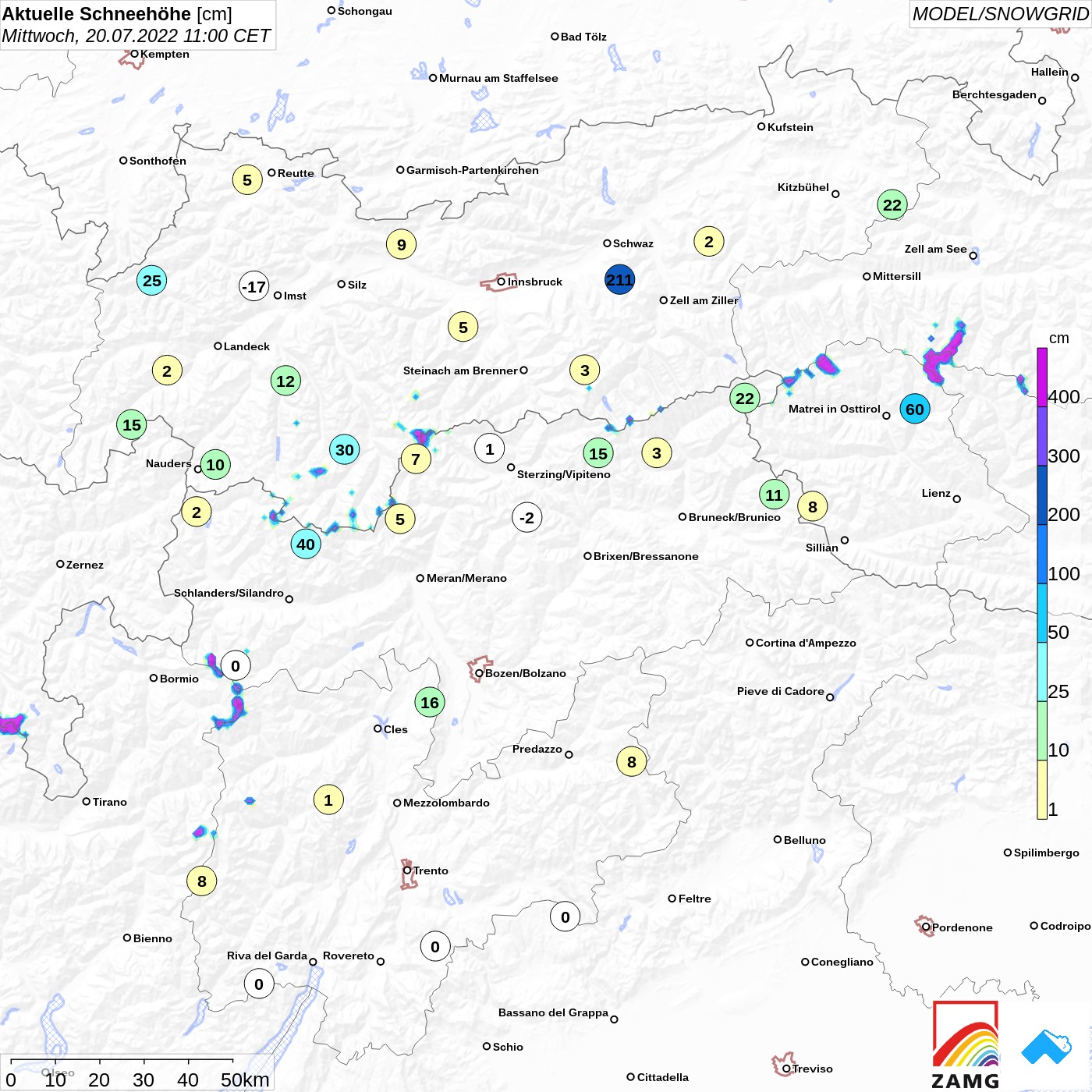This screenshot has width=1092, height=1092.
Task: Select the yellow 9 station marker
Action: point(402,245)
